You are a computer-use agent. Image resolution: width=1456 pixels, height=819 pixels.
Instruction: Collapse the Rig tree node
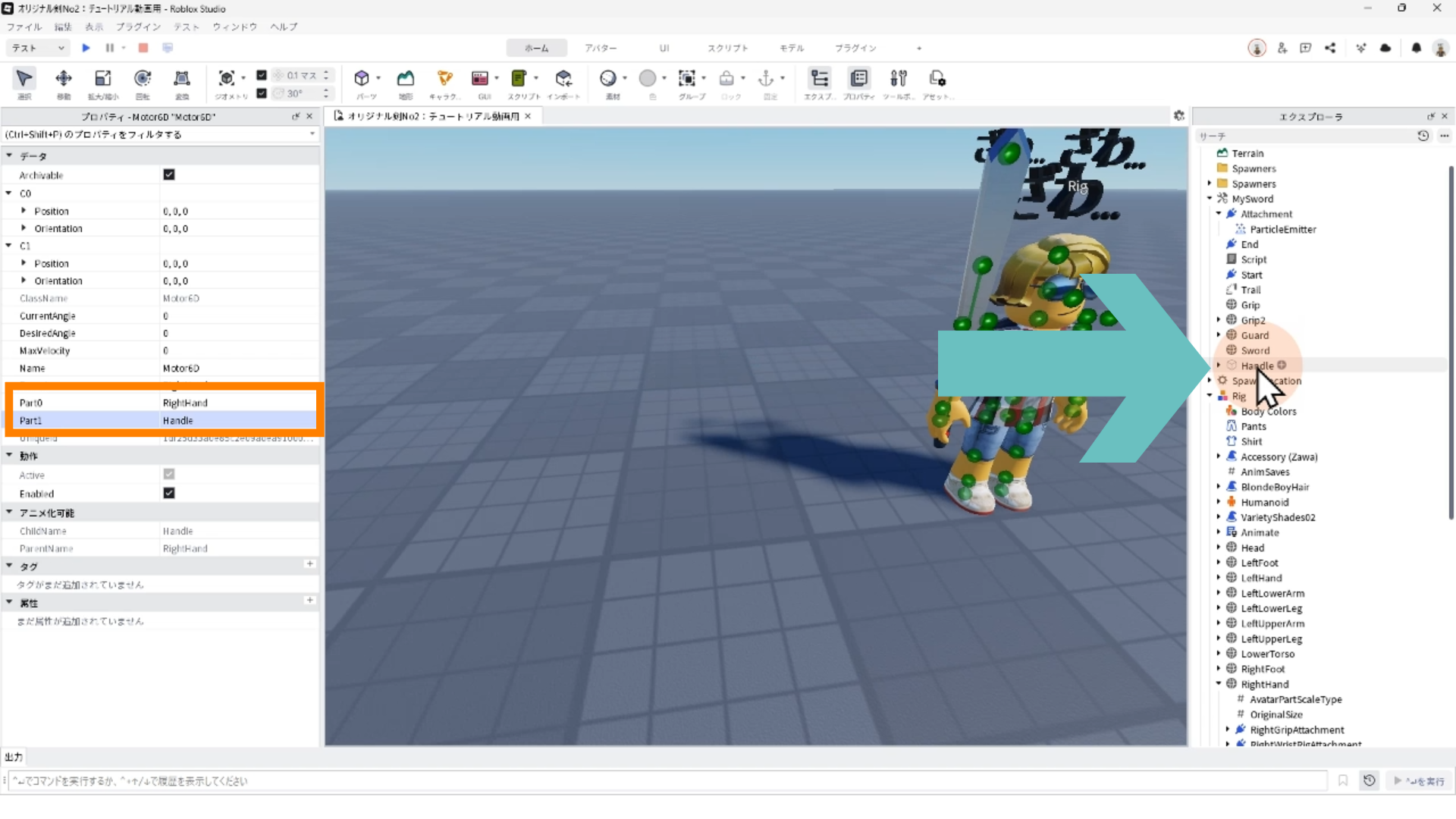pyautogui.click(x=1210, y=396)
